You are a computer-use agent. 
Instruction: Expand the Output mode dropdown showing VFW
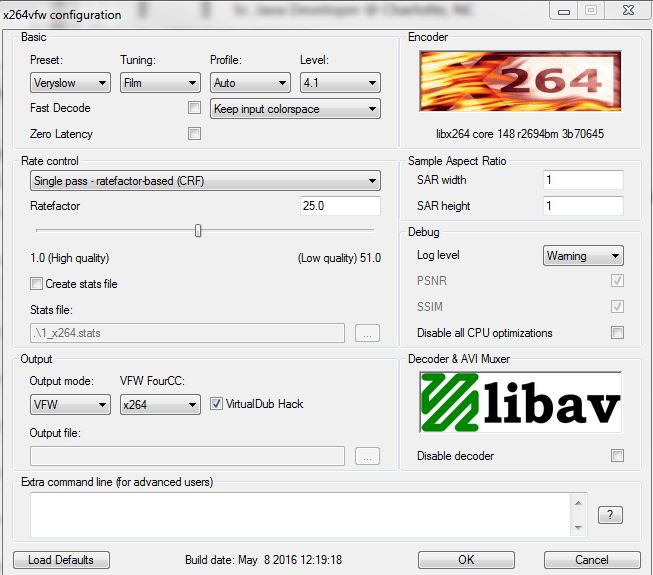(70, 404)
